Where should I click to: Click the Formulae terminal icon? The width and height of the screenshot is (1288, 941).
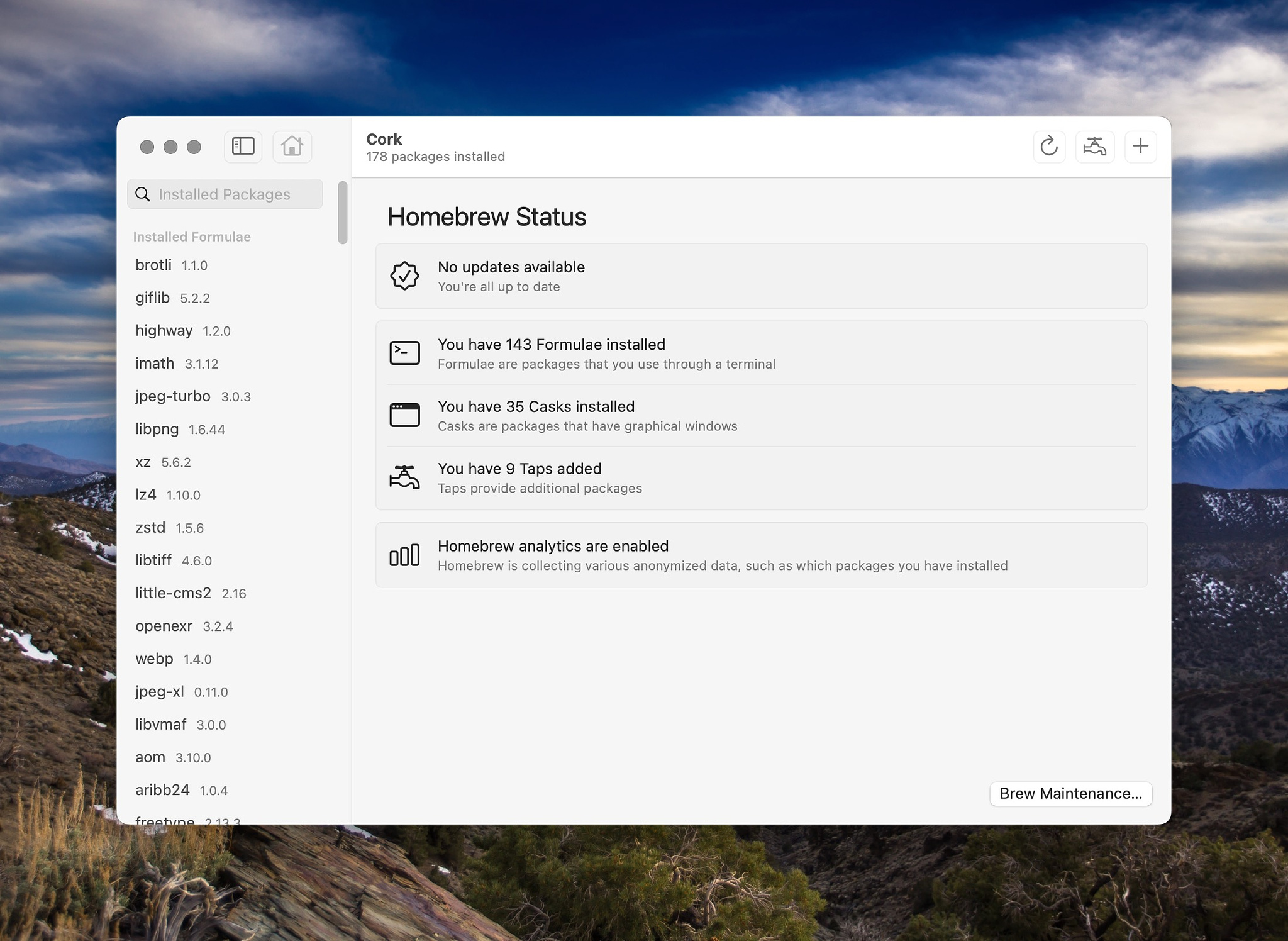(405, 353)
